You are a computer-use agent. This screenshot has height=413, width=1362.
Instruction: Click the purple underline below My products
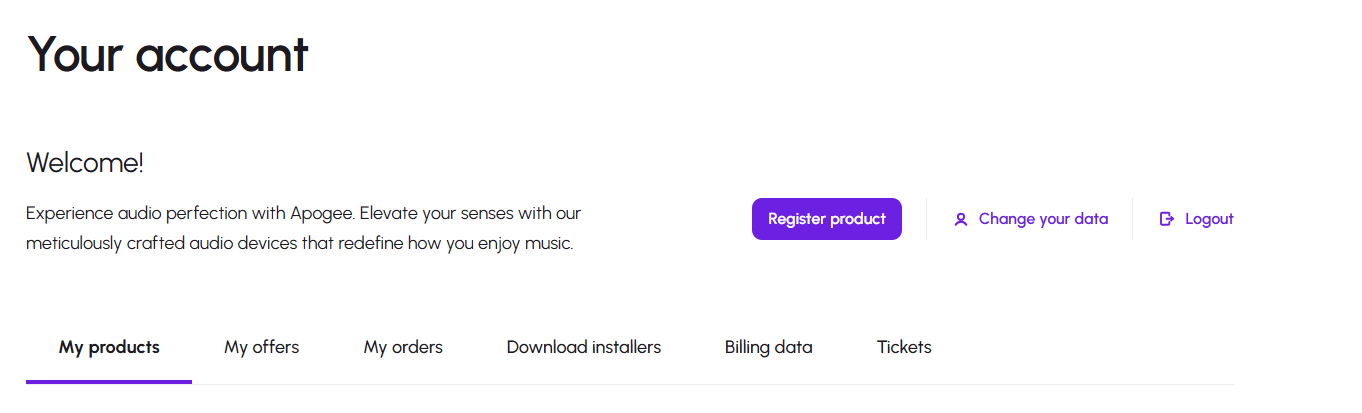click(x=109, y=381)
